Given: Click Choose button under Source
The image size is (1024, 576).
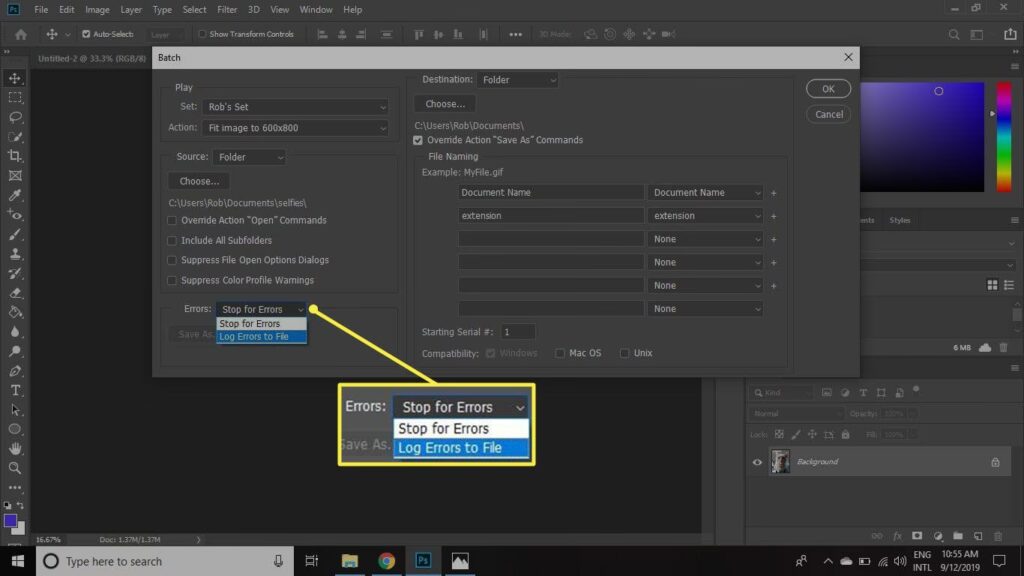Looking at the screenshot, I should pos(199,181).
